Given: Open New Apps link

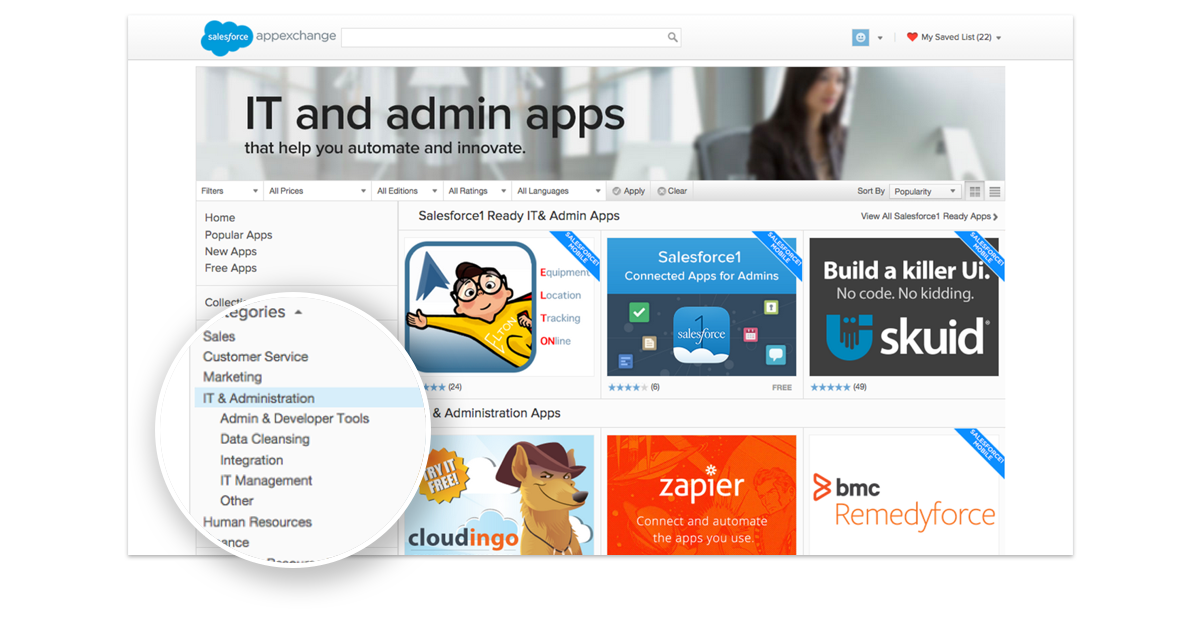Looking at the screenshot, I should [231, 252].
